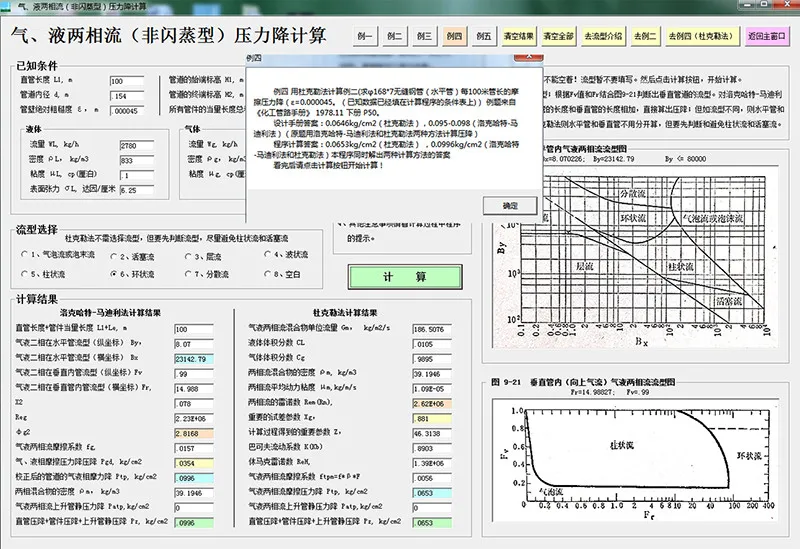Edit the 直管长度 L1 field
The height and width of the screenshot is (549, 800).
click(127, 81)
